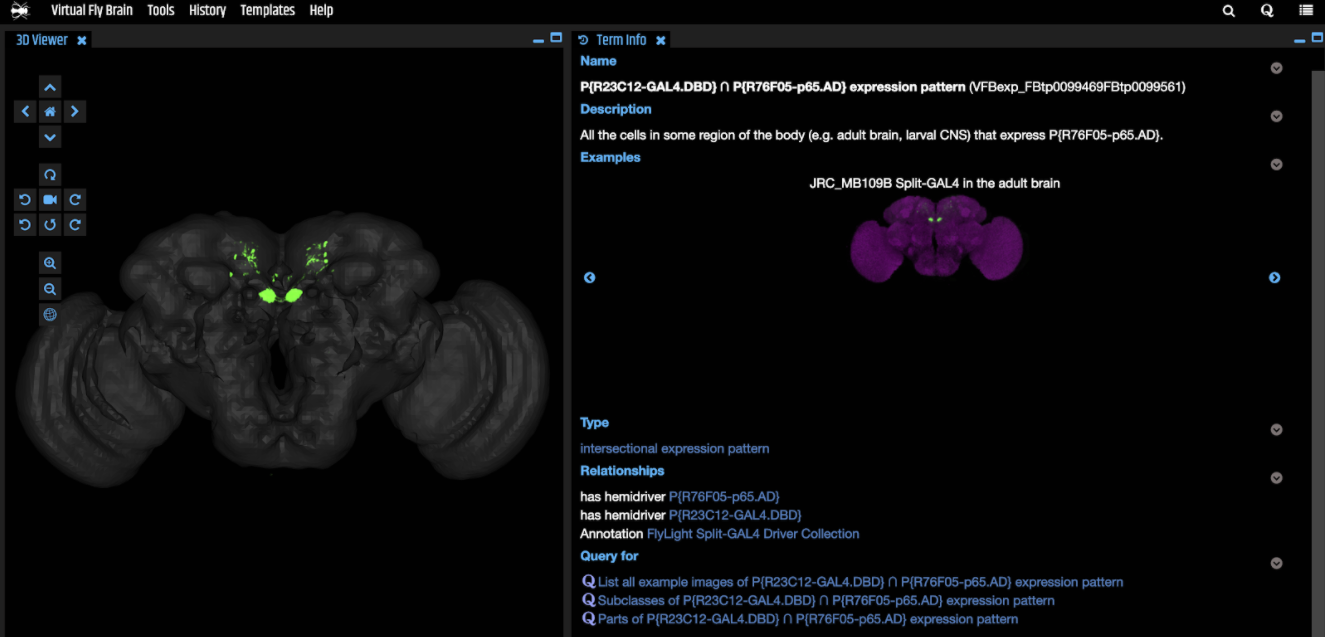Select the home view icon in 3D Viewer

[50, 111]
